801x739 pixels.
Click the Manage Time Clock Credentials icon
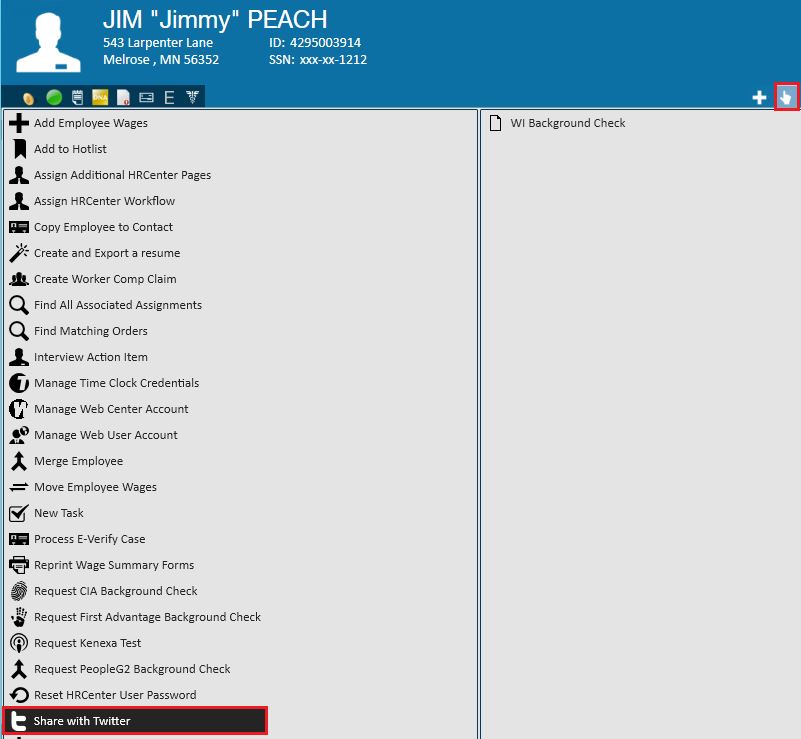19,383
